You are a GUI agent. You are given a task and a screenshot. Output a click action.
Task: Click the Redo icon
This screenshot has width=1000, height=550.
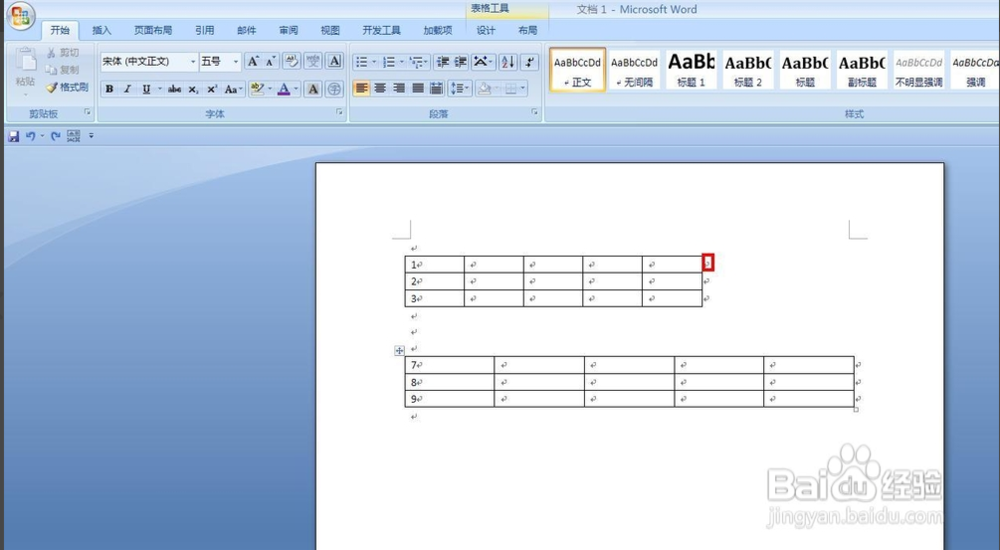tap(55, 136)
